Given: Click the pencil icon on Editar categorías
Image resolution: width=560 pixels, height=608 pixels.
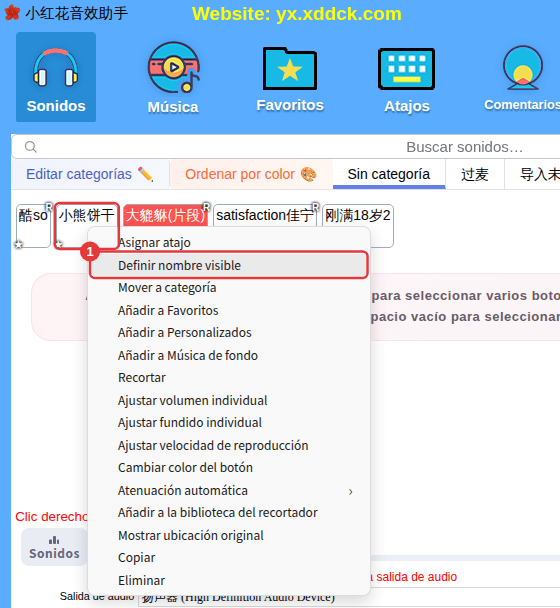Looking at the screenshot, I should pos(145,174).
